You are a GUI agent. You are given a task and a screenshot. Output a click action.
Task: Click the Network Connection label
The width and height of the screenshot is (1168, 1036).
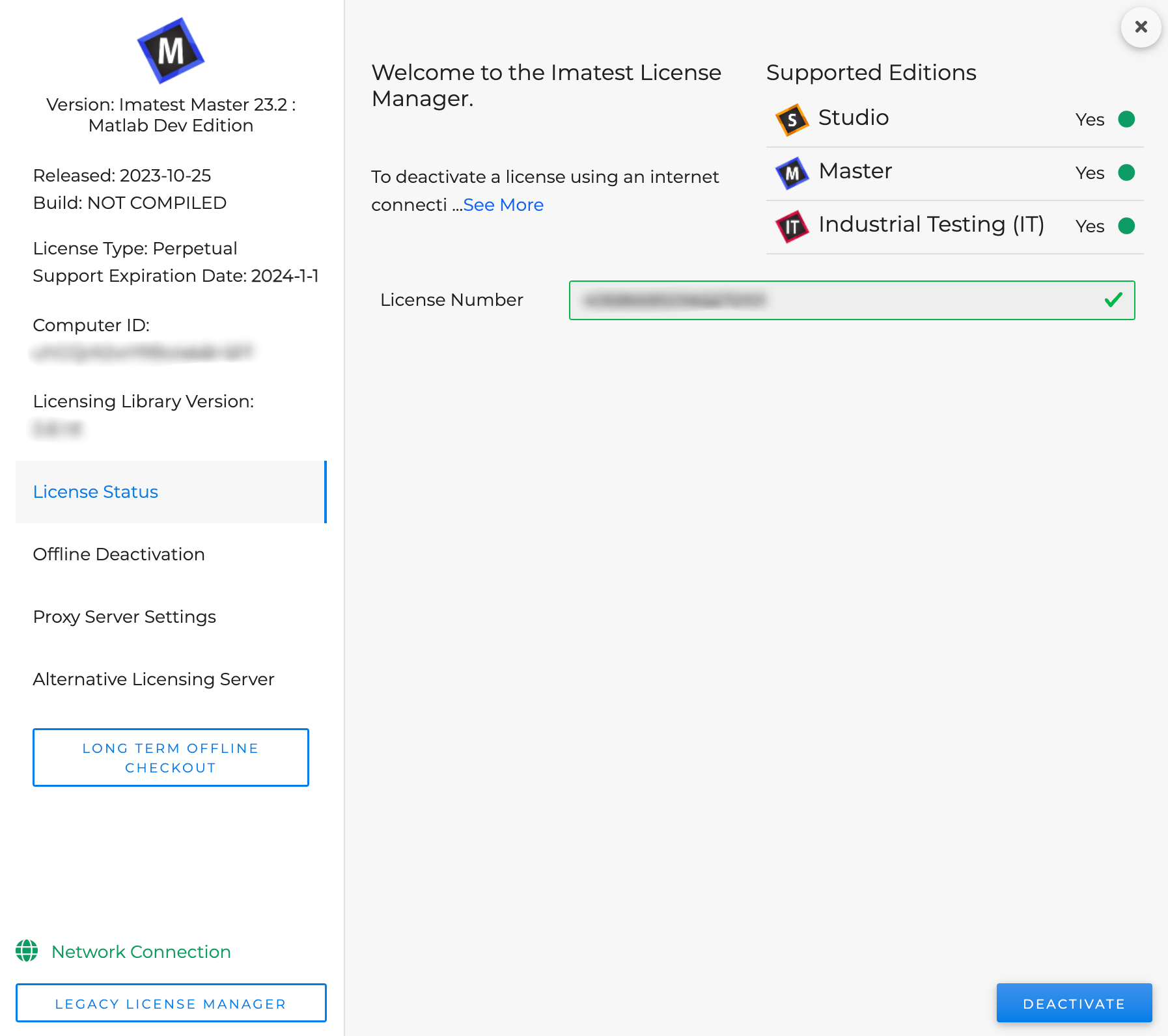[141, 951]
